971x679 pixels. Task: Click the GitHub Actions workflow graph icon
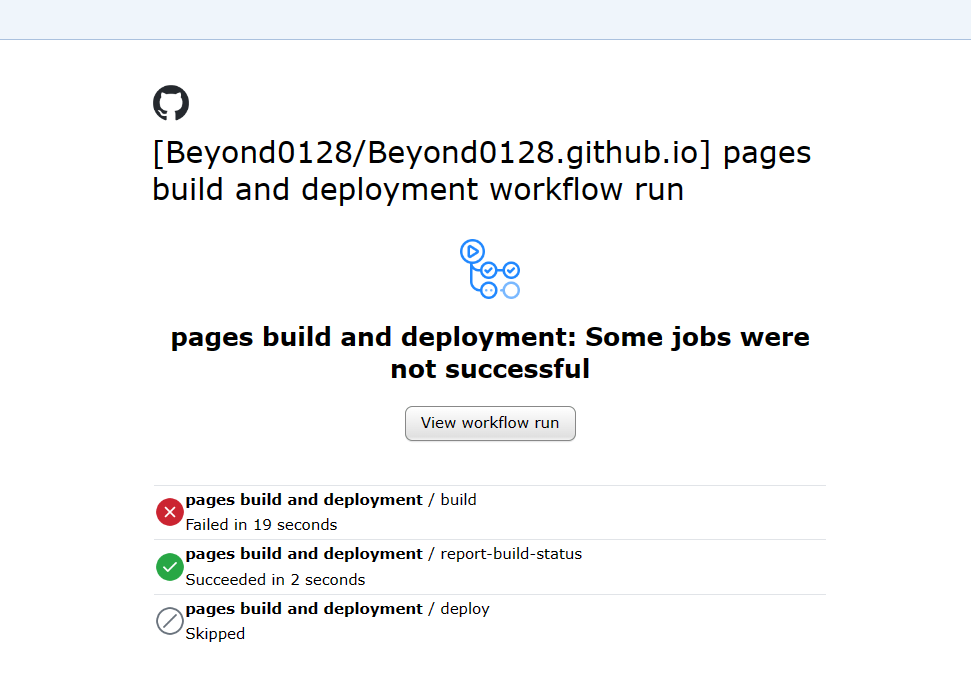tap(490, 268)
